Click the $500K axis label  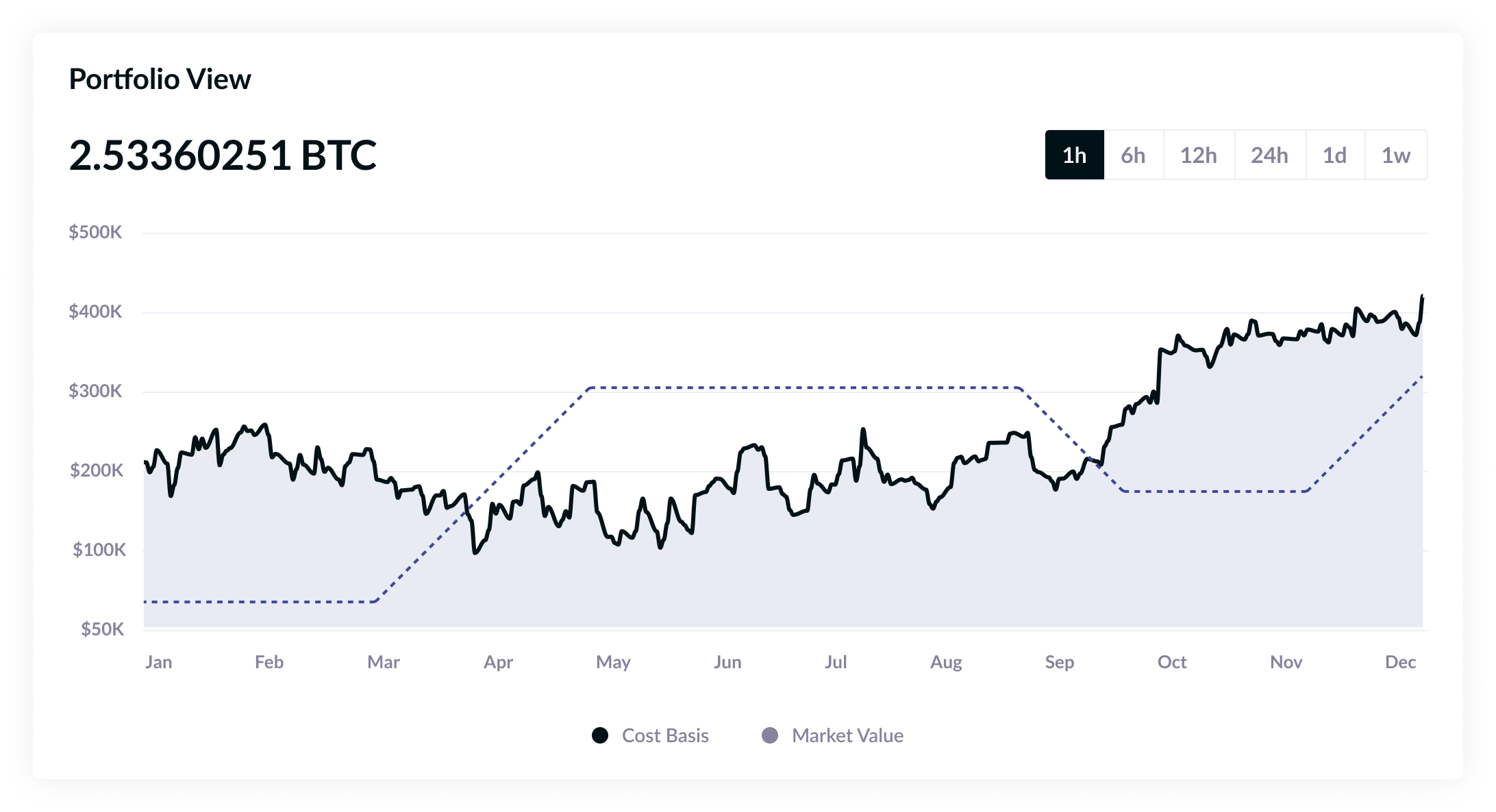coord(97,231)
